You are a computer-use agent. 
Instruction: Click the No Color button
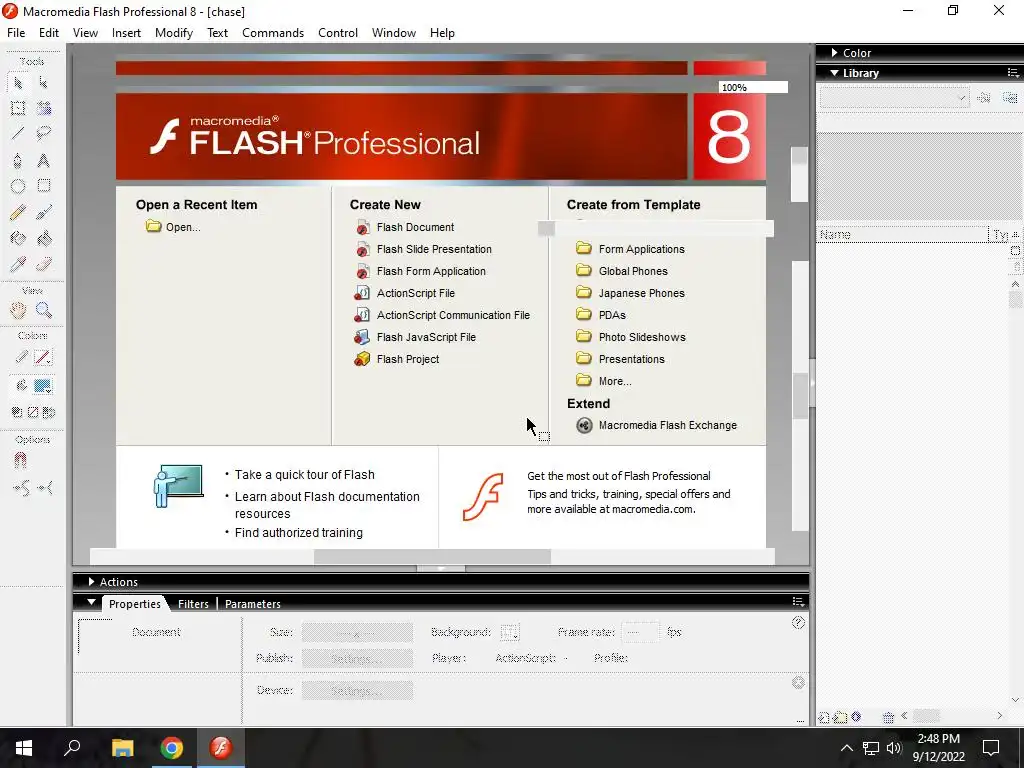tap(33, 412)
